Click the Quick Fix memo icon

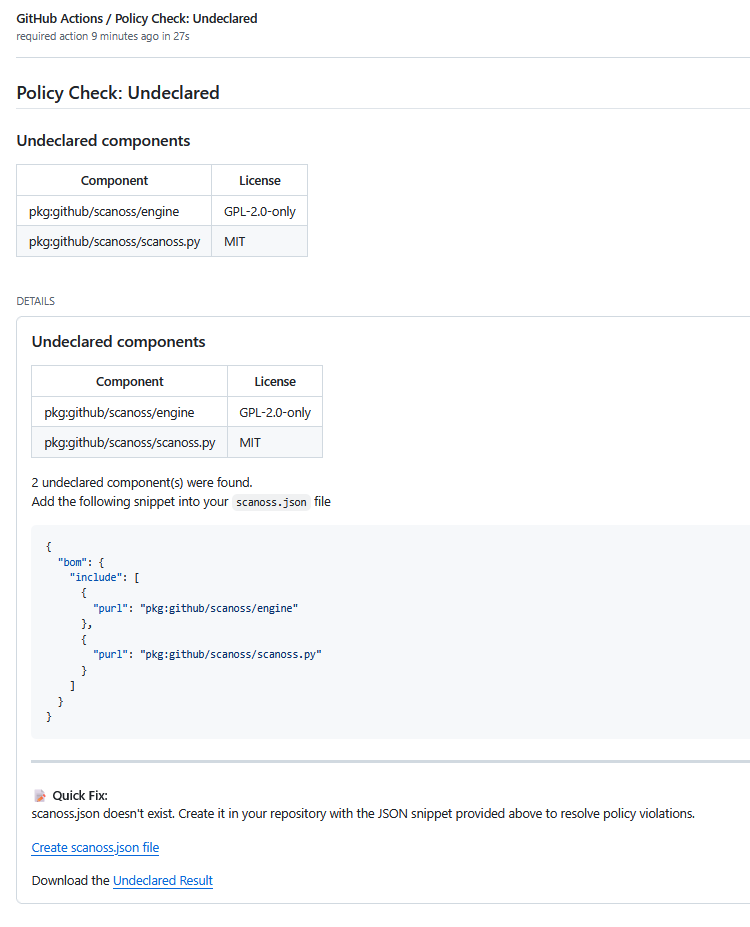point(40,796)
